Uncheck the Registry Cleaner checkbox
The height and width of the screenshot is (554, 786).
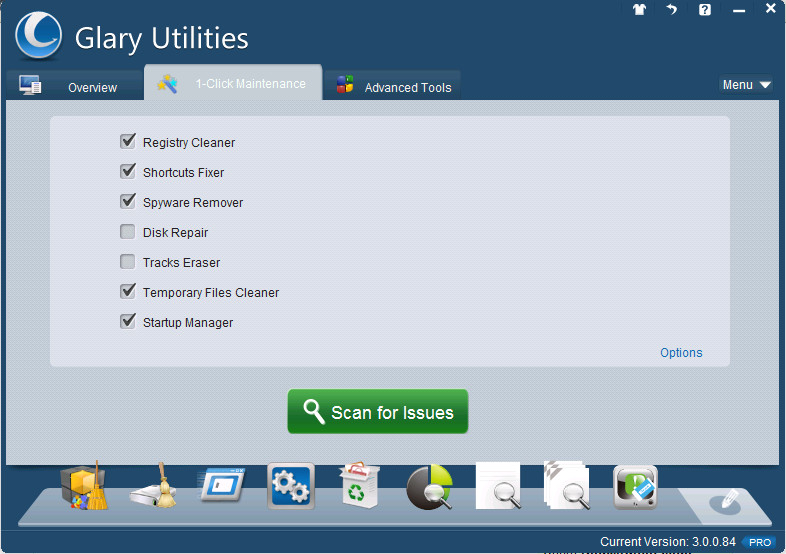pos(128,142)
